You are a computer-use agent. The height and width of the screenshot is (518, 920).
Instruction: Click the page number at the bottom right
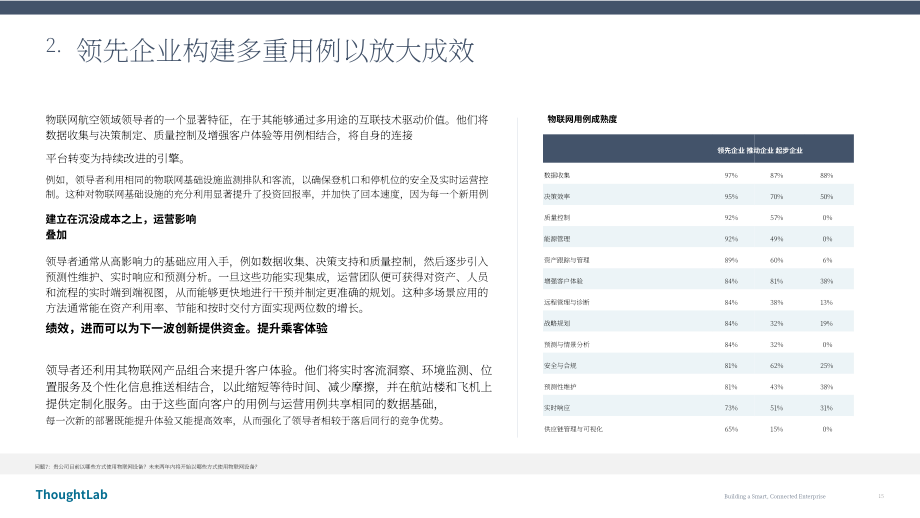[881, 496]
